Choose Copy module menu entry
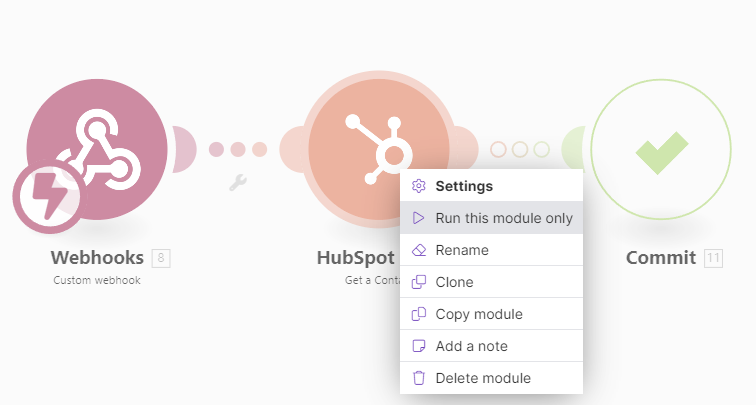The height and width of the screenshot is (405, 756). tap(478, 314)
